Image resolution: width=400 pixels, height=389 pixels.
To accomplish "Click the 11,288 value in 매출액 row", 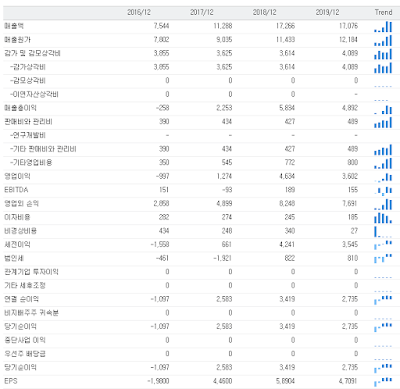I will tap(223, 26).
